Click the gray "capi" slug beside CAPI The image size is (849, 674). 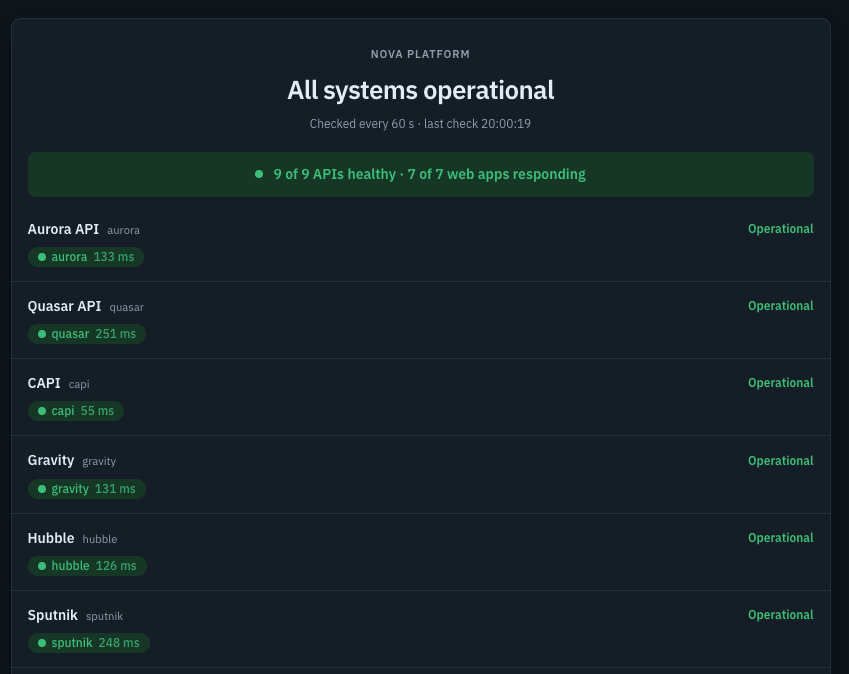(x=79, y=384)
